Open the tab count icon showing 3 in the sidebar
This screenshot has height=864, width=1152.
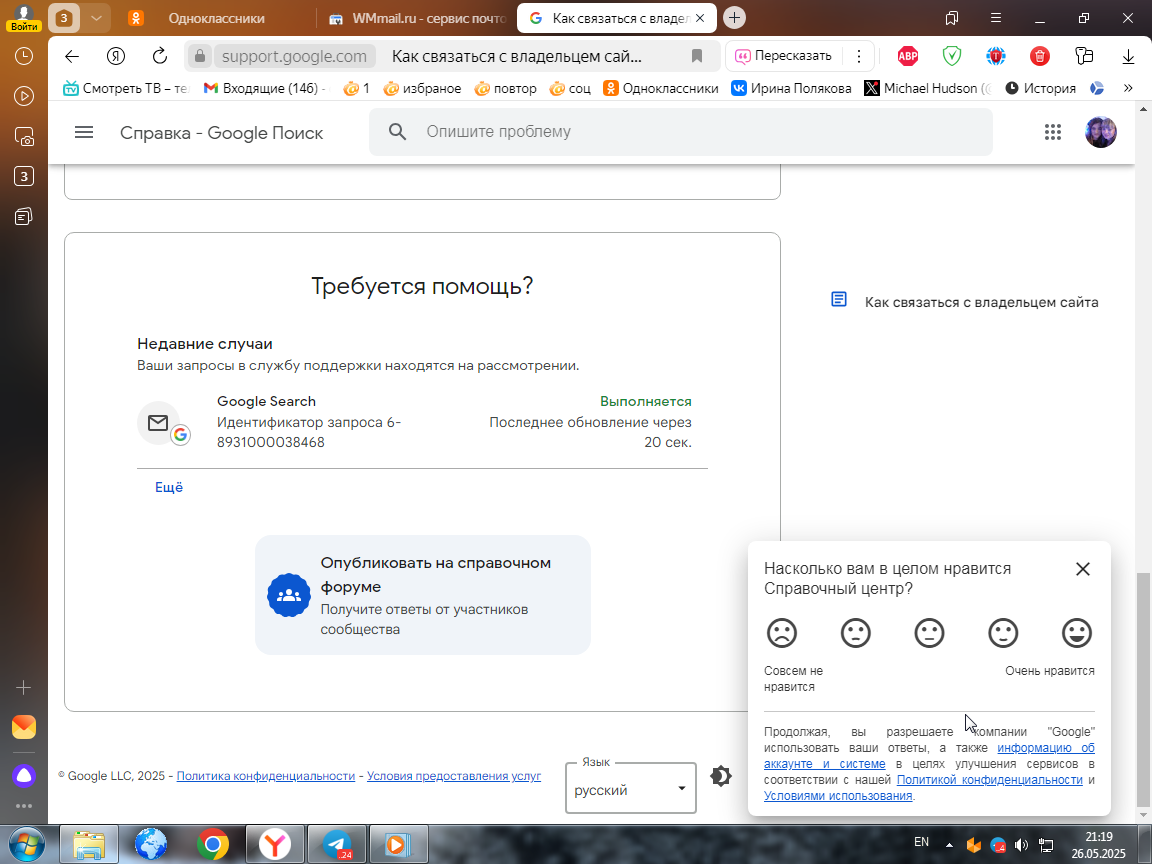pyautogui.click(x=24, y=176)
